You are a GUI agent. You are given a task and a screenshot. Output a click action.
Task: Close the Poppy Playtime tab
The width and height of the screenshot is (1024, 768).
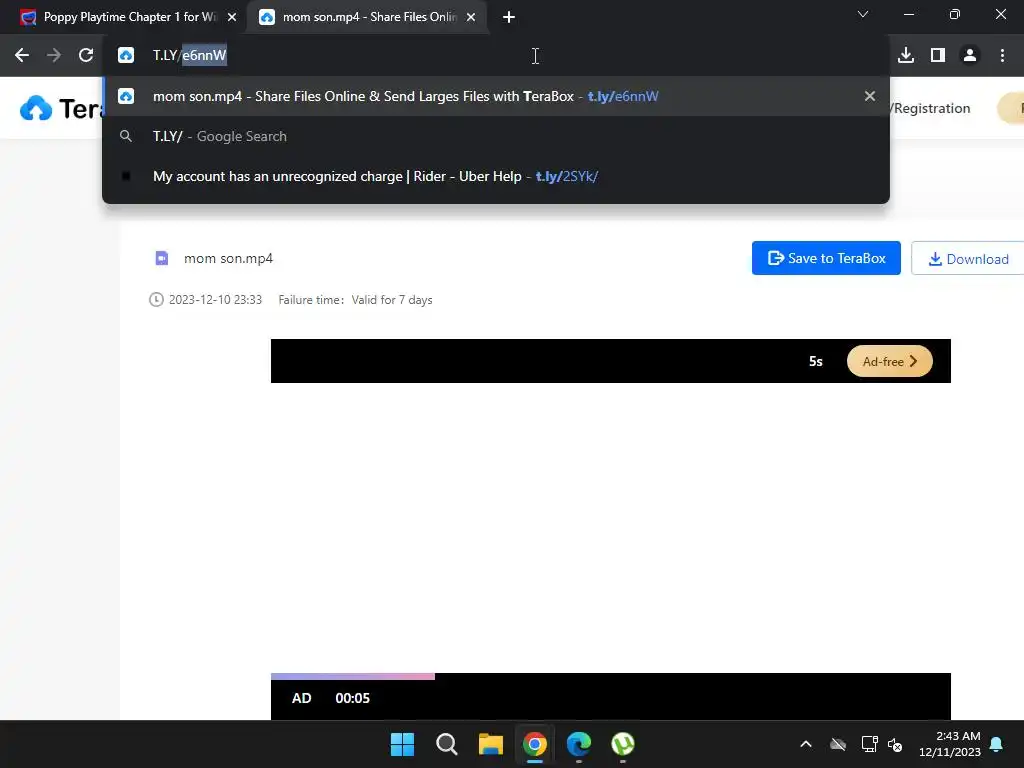point(232,18)
